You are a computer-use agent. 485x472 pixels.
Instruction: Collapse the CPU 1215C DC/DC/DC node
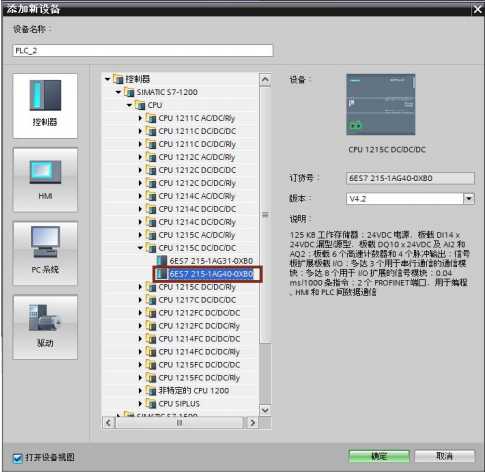140,248
